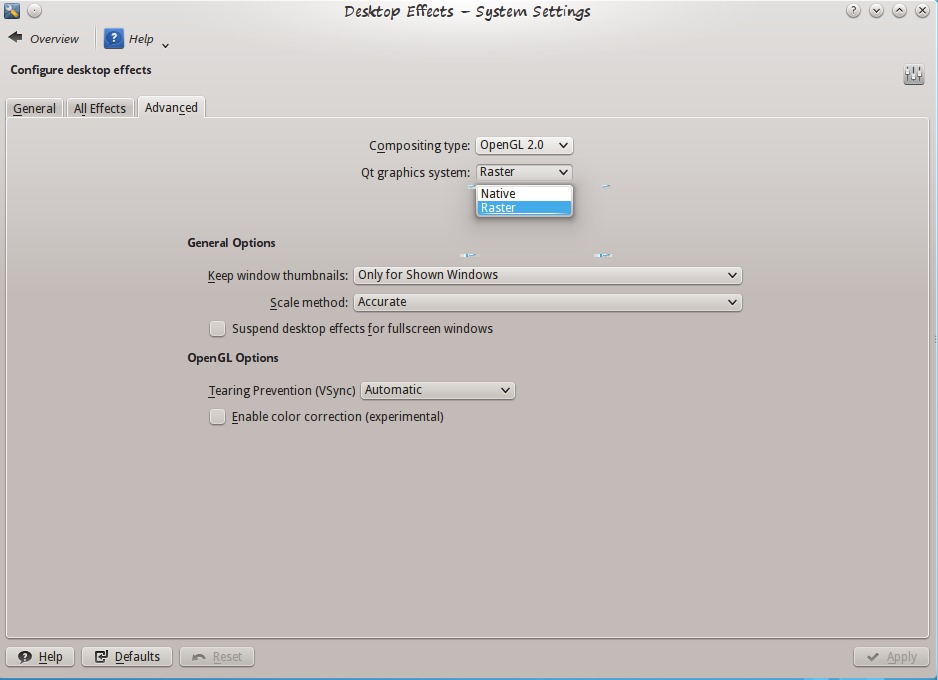Click the back arrow Overview icon
The height and width of the screenshot is (680, 938).
[15, 38]
